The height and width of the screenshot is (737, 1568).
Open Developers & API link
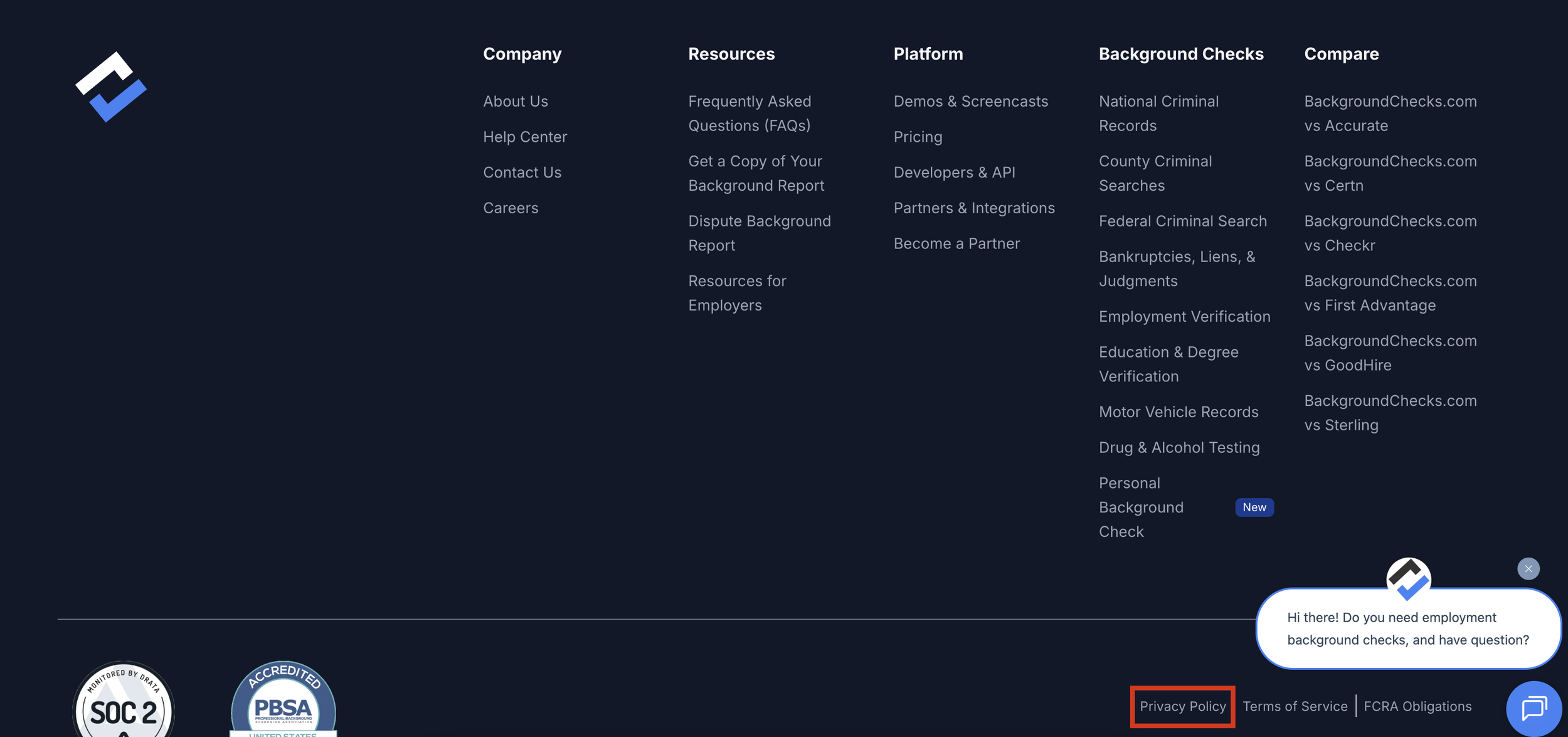point(954,172)
